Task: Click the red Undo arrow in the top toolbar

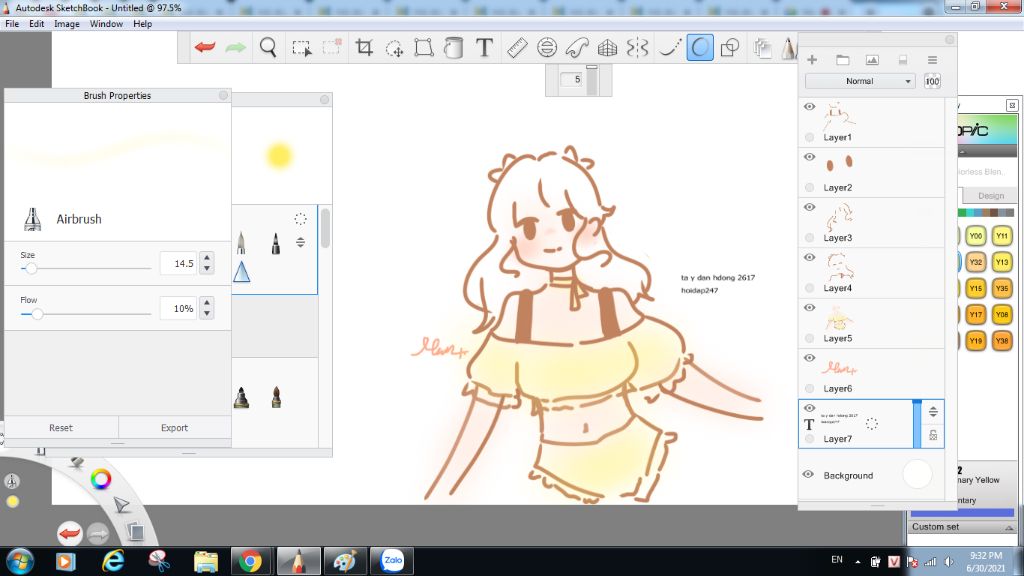Action: 205,47
